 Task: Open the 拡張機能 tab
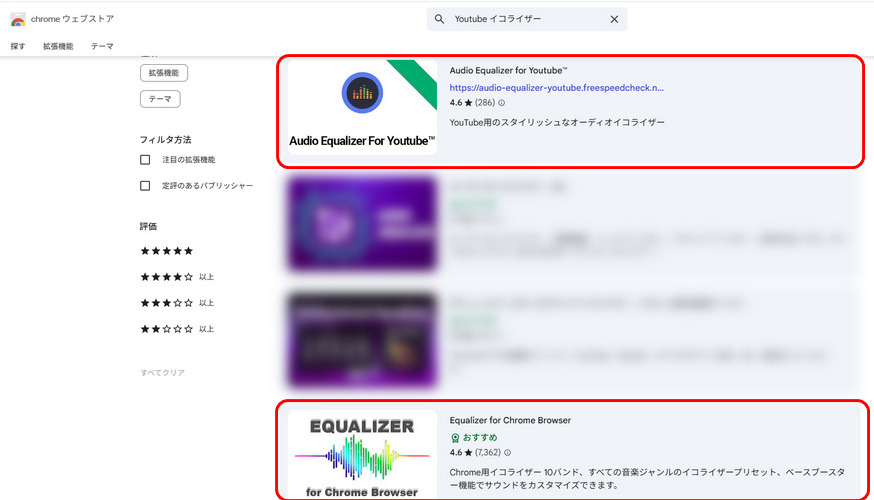coord(58,46)
